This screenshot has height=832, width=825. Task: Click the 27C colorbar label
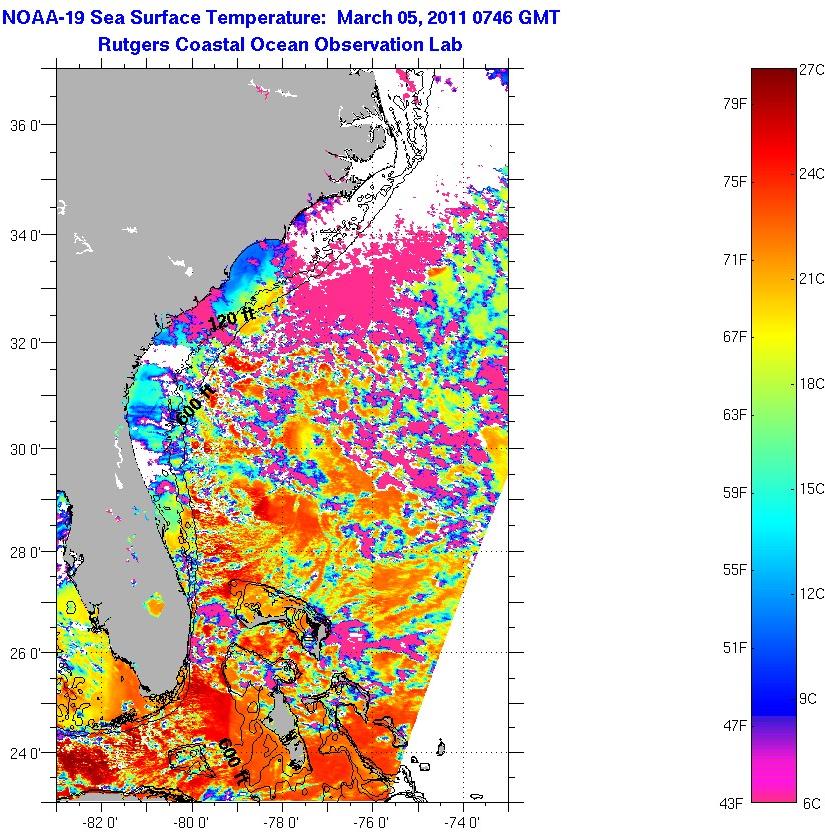click(x=812, y=70)
